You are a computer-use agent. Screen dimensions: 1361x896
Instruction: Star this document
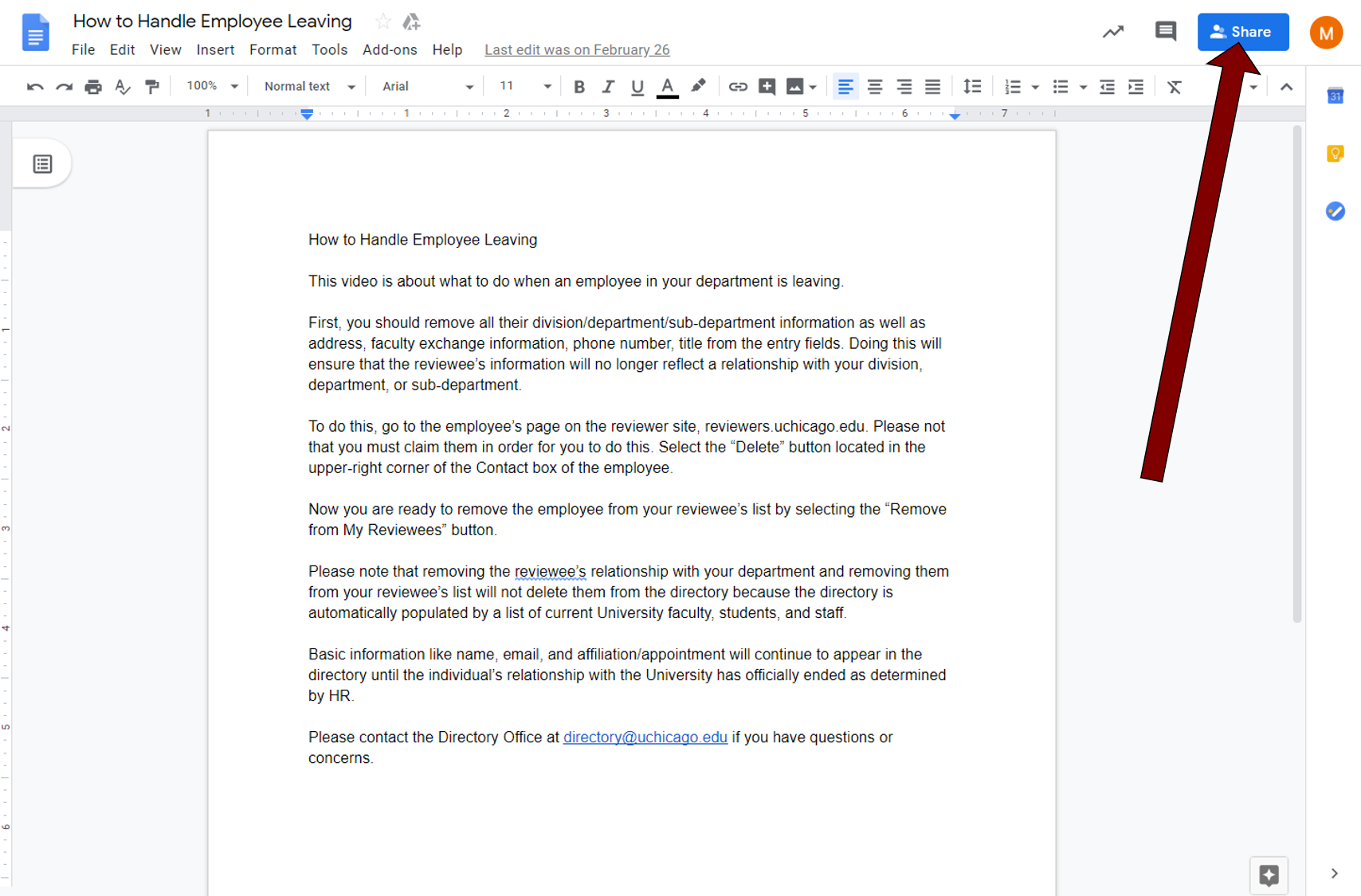coord(383,22)
